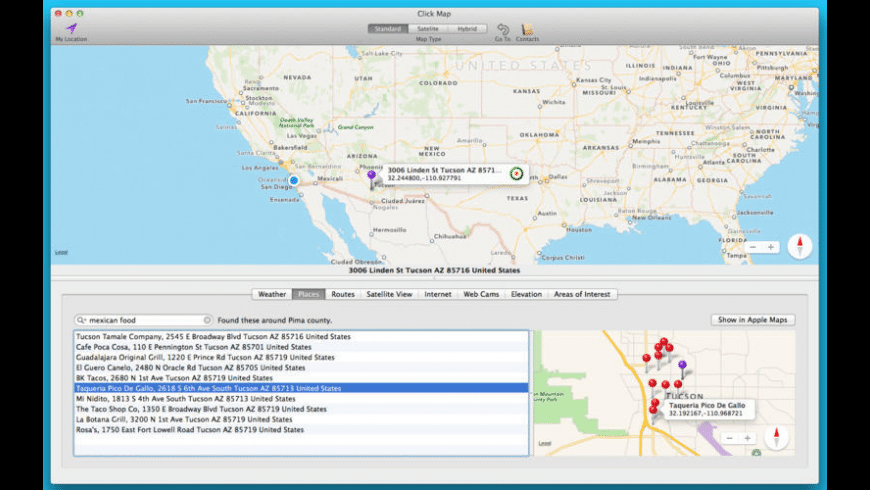
Task: Open the Elevation tab
Action: (x=526, y=294)
